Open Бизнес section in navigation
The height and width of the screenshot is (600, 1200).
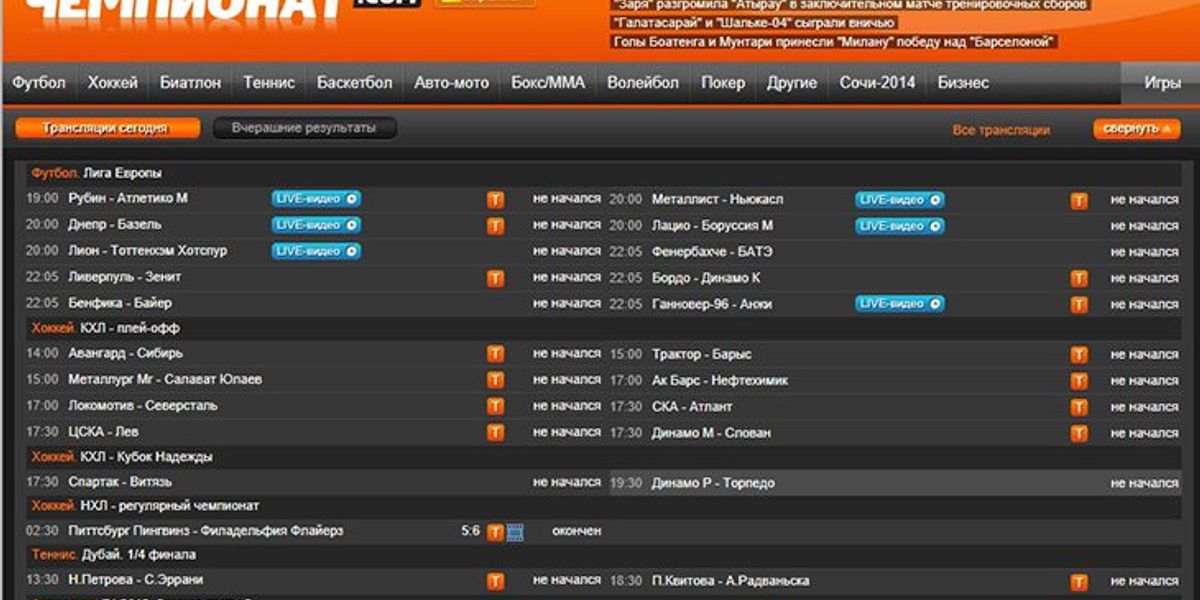[963, 83]
